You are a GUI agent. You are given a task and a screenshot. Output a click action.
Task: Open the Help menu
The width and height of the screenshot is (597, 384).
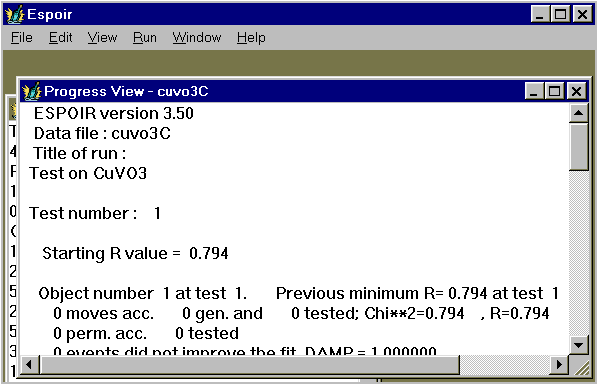[251, 38]
